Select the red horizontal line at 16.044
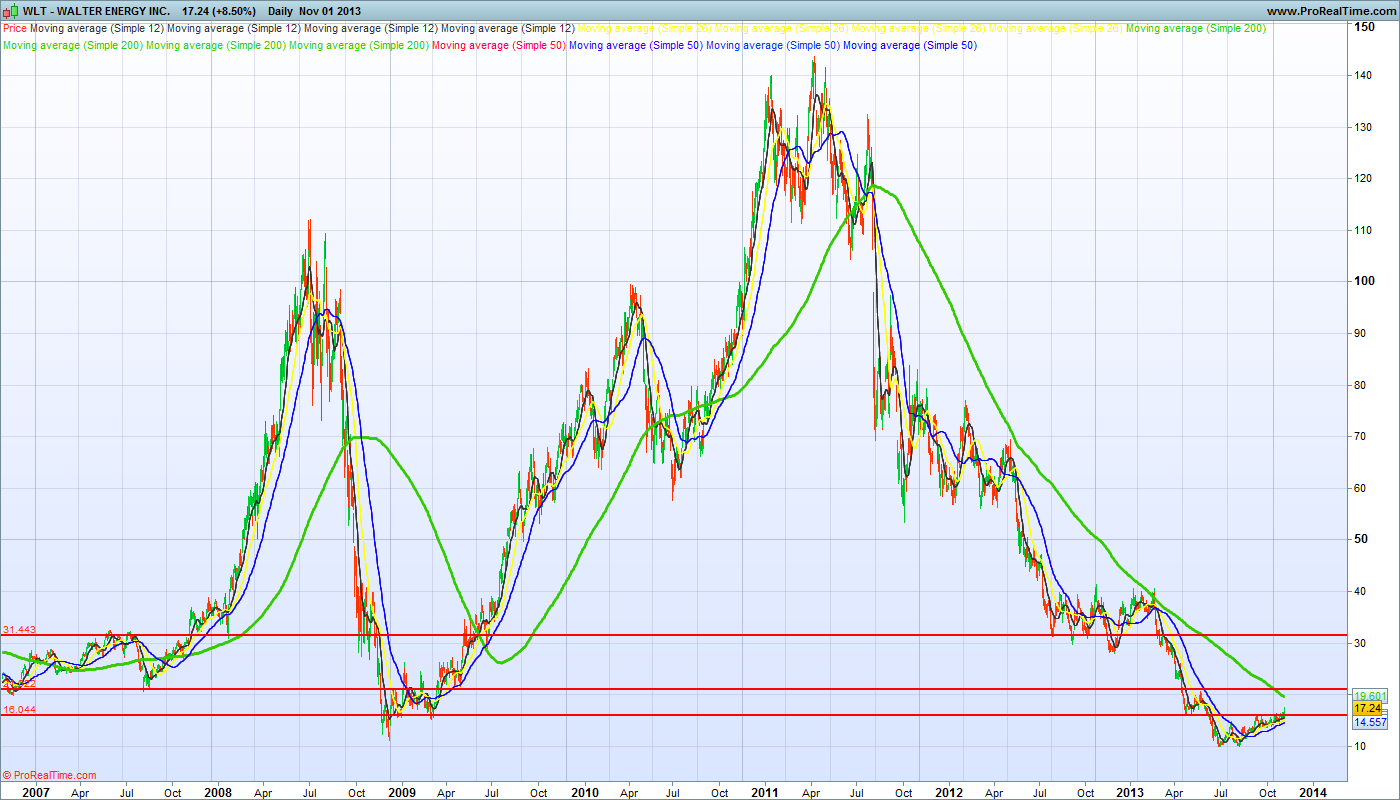Viewport: 1400px width, 800px height. pos(675,715)
